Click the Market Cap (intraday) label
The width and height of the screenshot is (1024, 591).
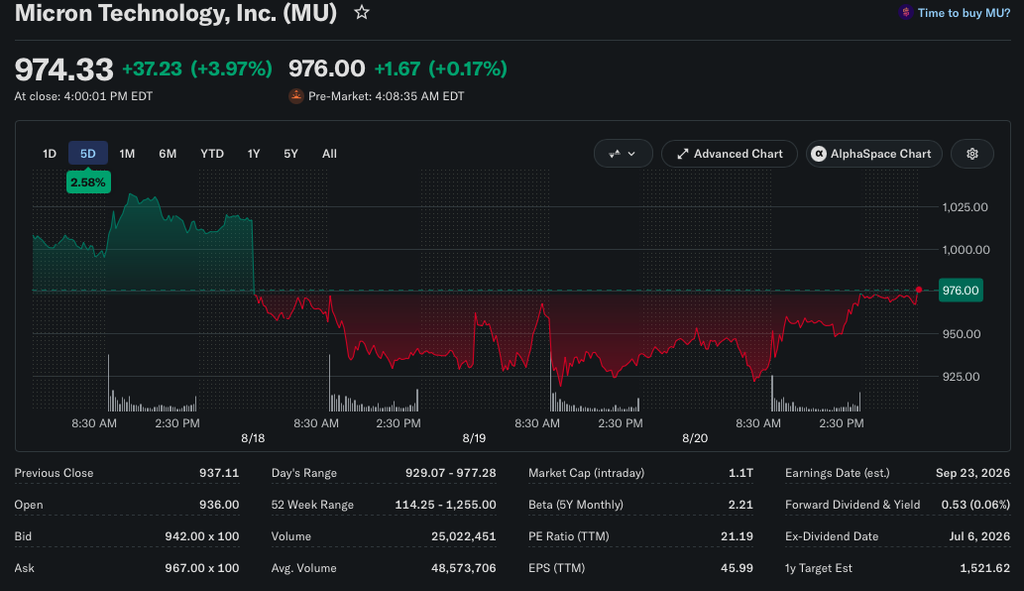(x=586, y=473)
